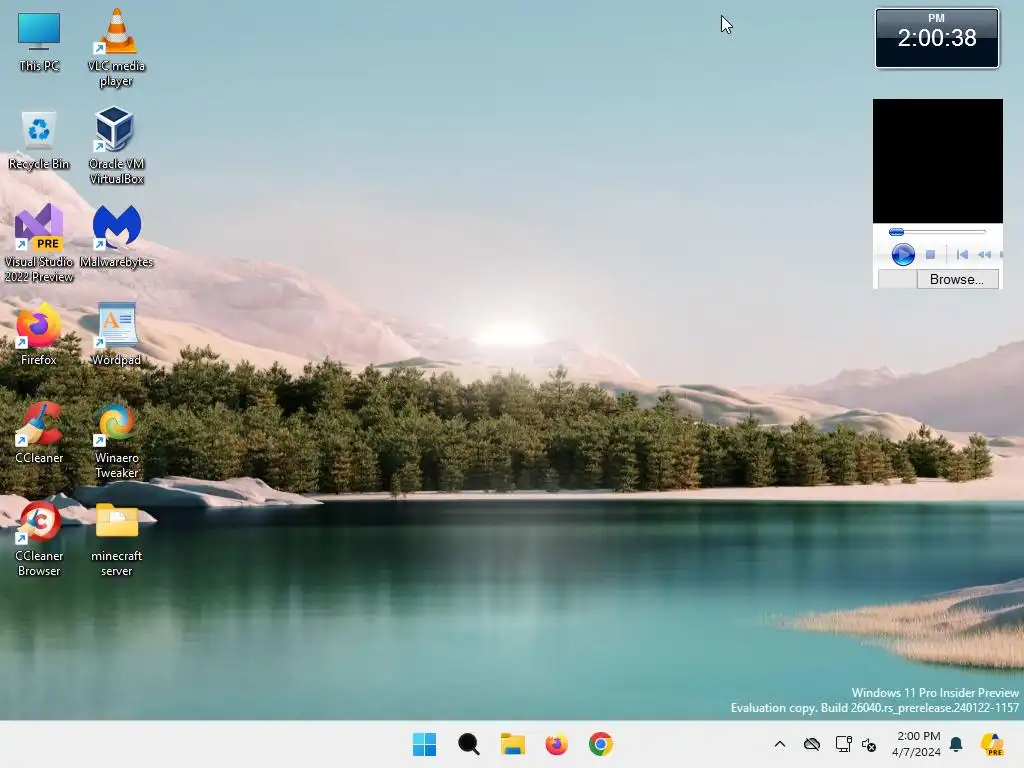The image size is (1024, 768).
Task: Select the CCleaner desktop shortcut
Action: 39,432
